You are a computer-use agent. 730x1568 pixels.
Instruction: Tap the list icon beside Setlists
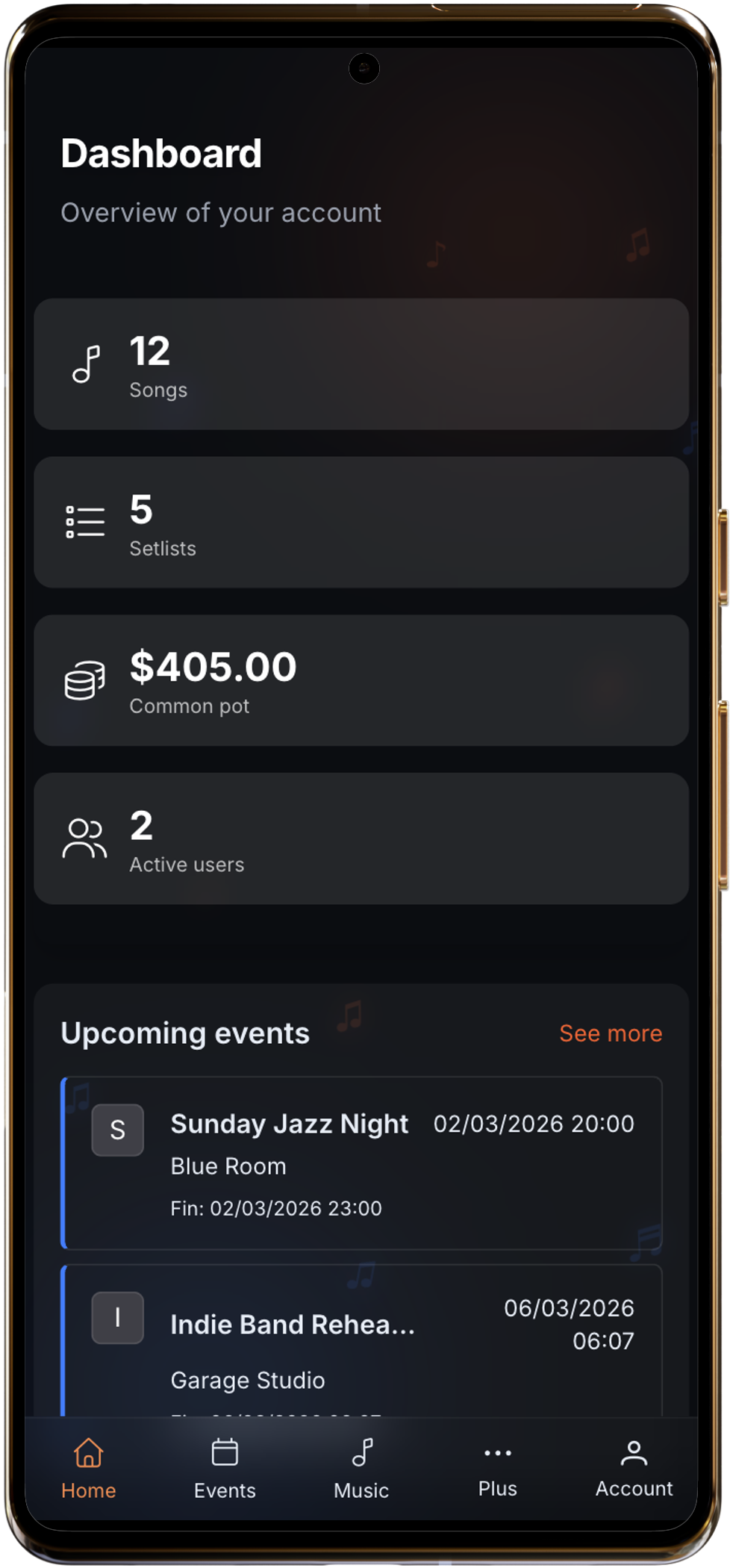coord(85,522)
